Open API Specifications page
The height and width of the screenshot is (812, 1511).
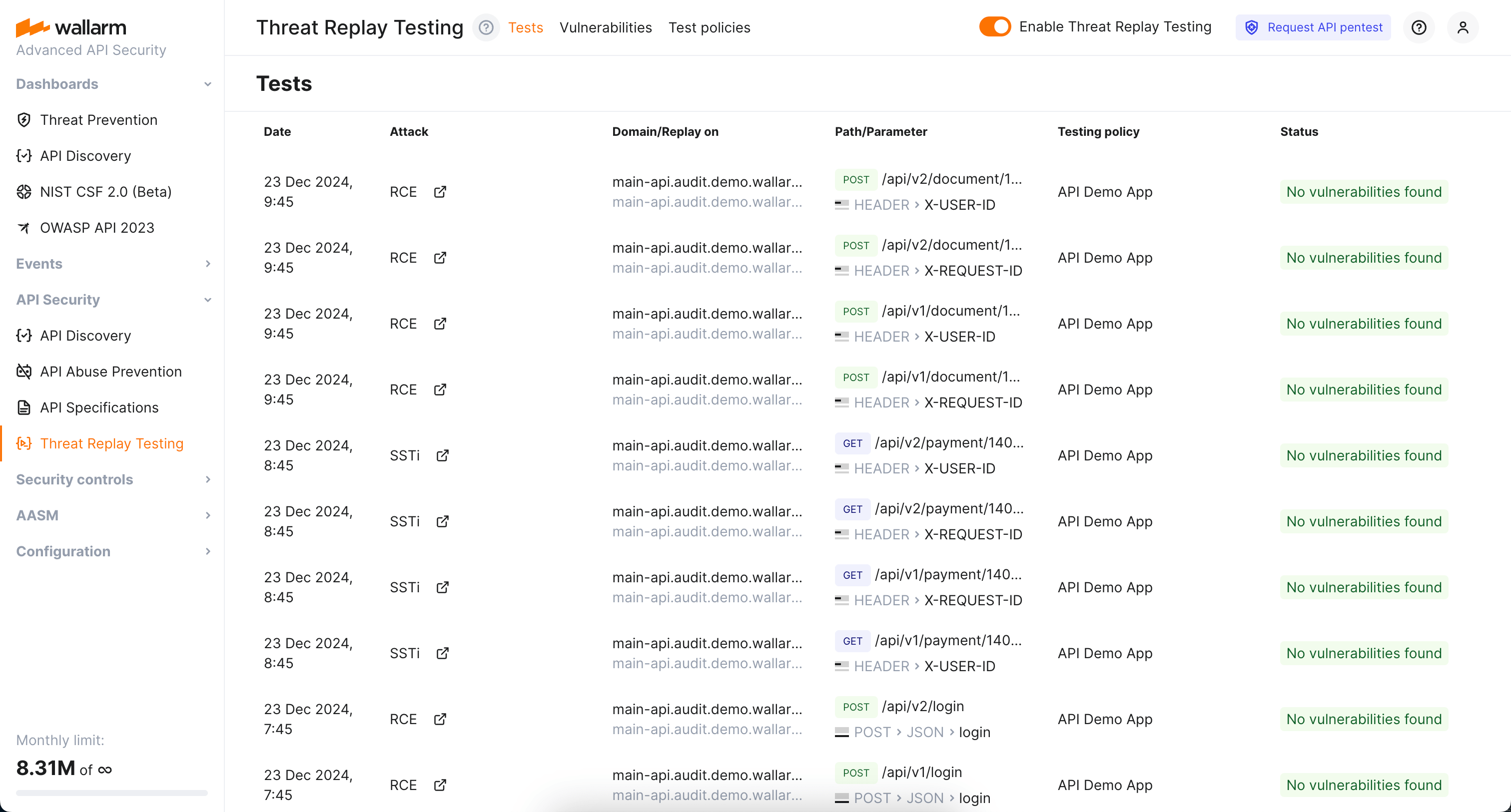point(100,407)
